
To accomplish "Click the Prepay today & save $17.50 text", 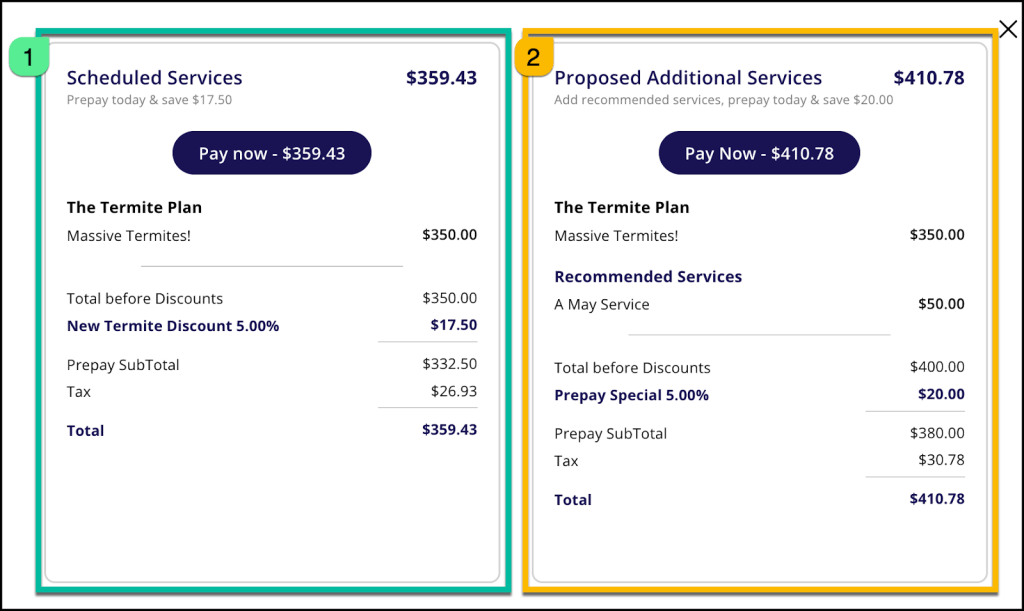I will click(x=149, y=100).
